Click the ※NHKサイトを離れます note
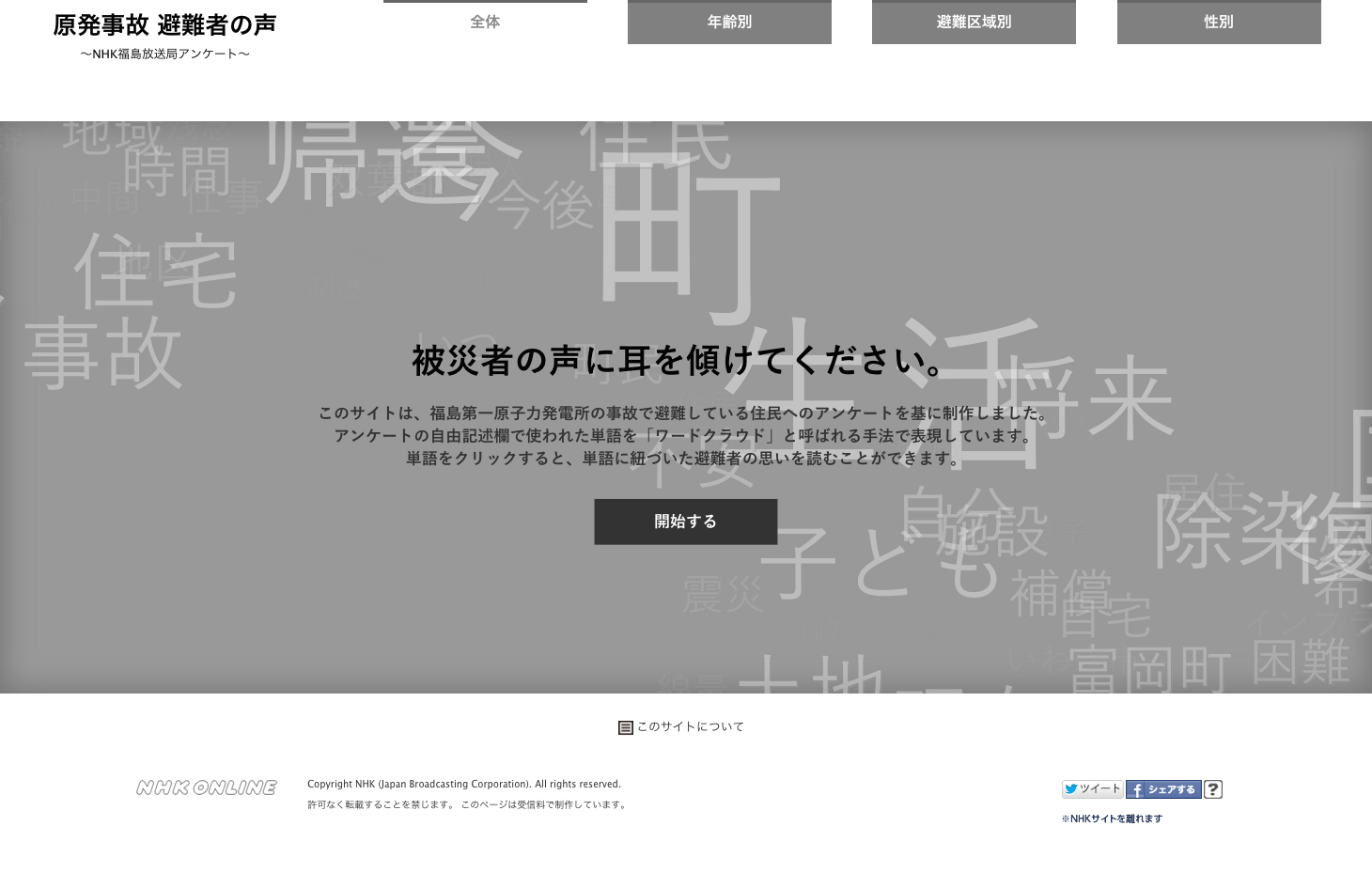Image resolution: width=1372 pixels, height=873 pixels. 1112,818
